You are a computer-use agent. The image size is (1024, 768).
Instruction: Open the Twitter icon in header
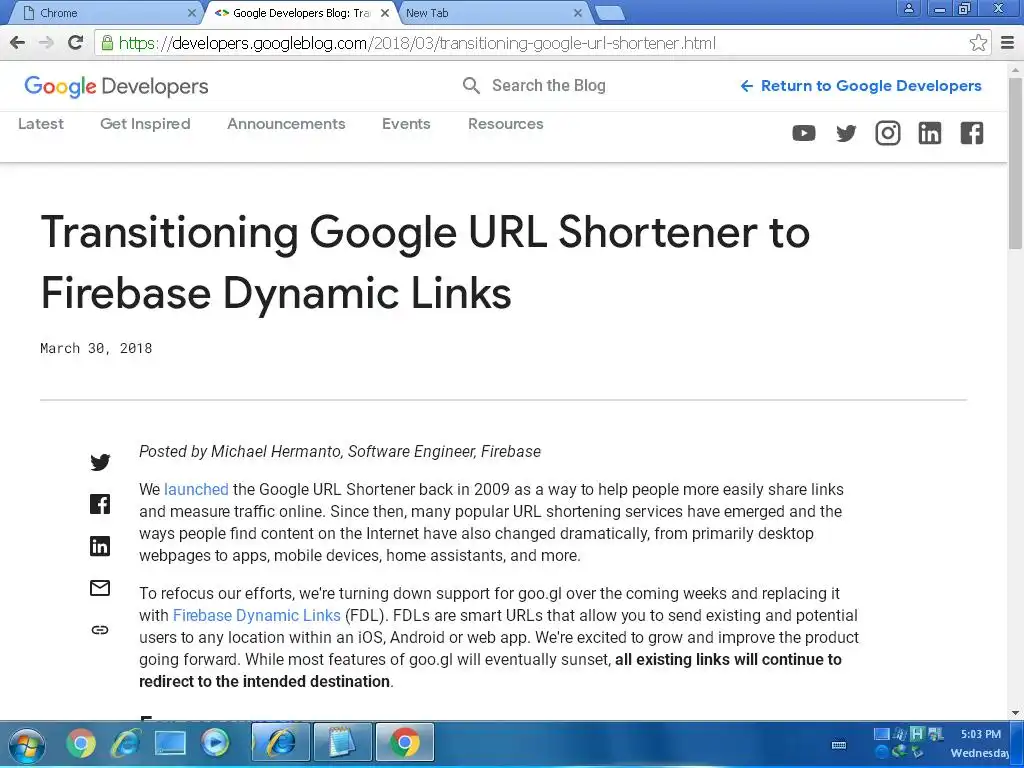click(846, 133)
